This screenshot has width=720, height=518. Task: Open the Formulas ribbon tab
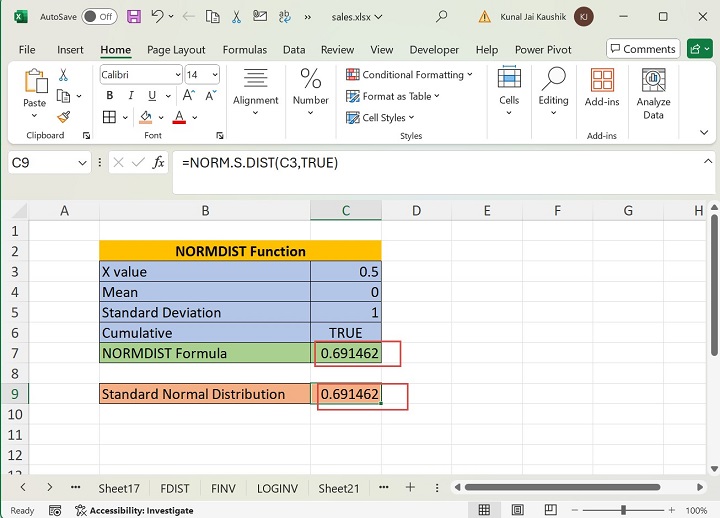coord(245,50)
